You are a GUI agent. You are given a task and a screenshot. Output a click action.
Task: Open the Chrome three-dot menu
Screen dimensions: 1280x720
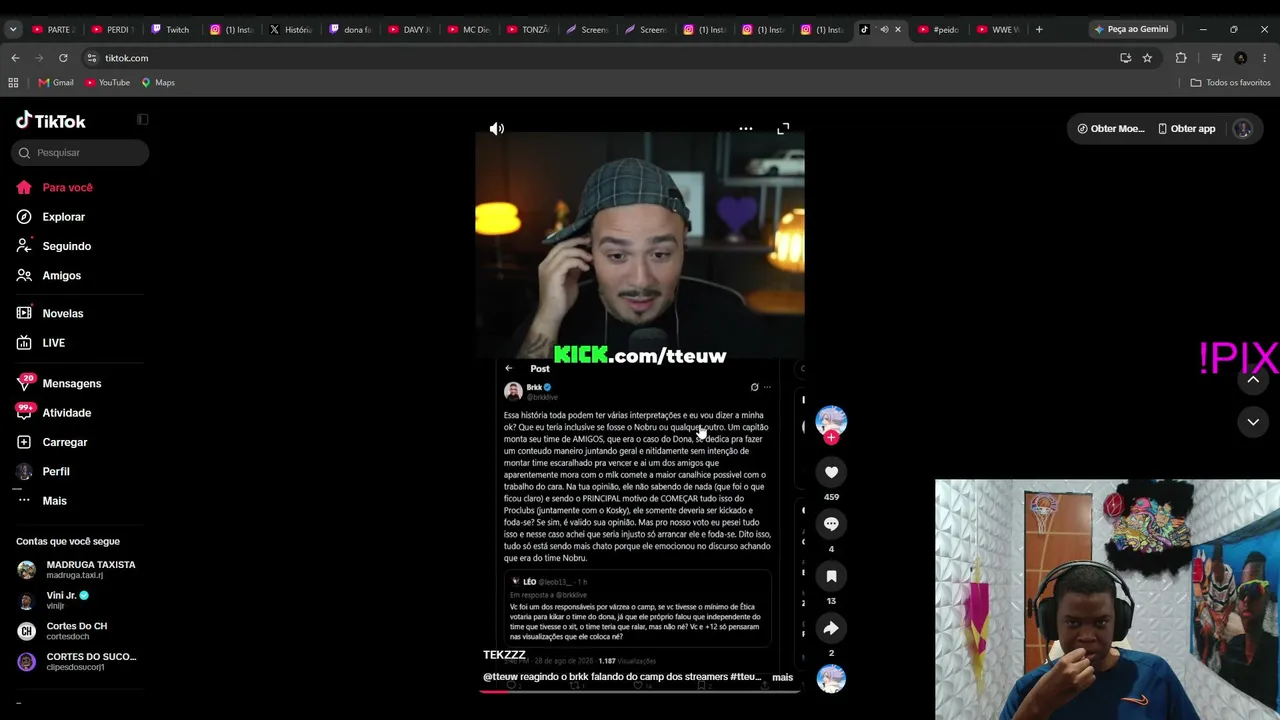pos(1265,58)
